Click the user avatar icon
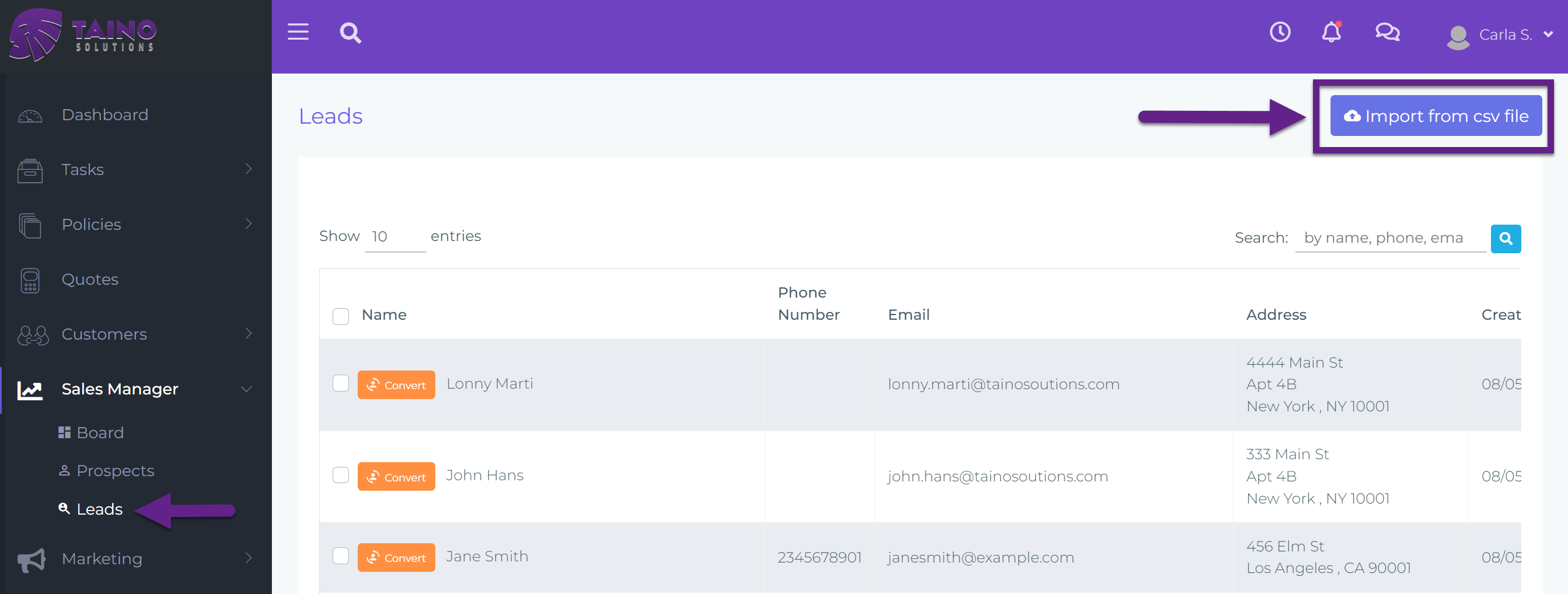 [x=1458, y=37]
